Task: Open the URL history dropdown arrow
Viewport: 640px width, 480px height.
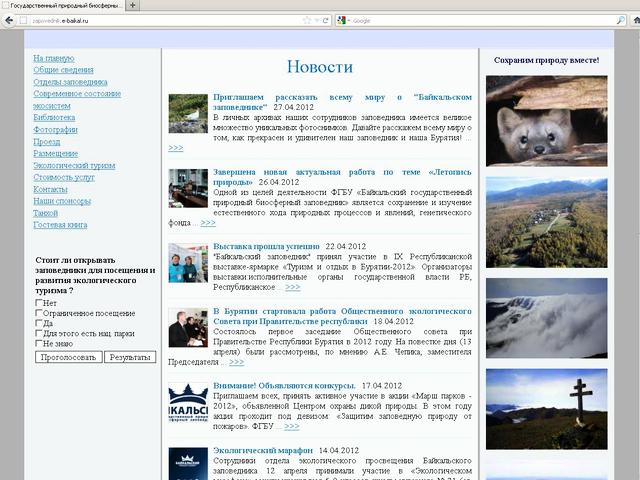Action: (x=316, y=20)
